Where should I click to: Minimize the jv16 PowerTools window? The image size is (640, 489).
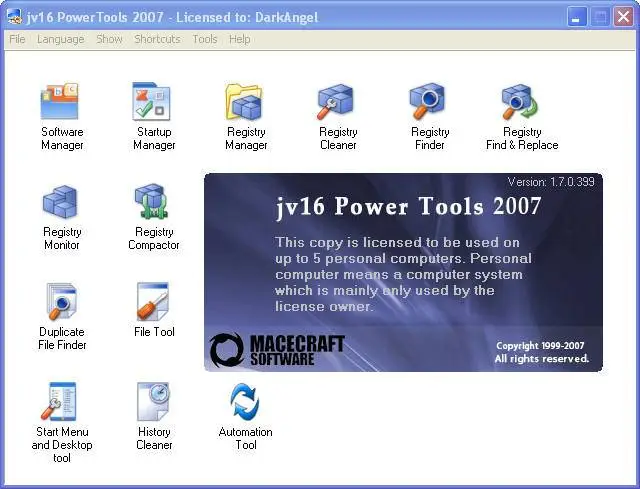coord(576,17)
